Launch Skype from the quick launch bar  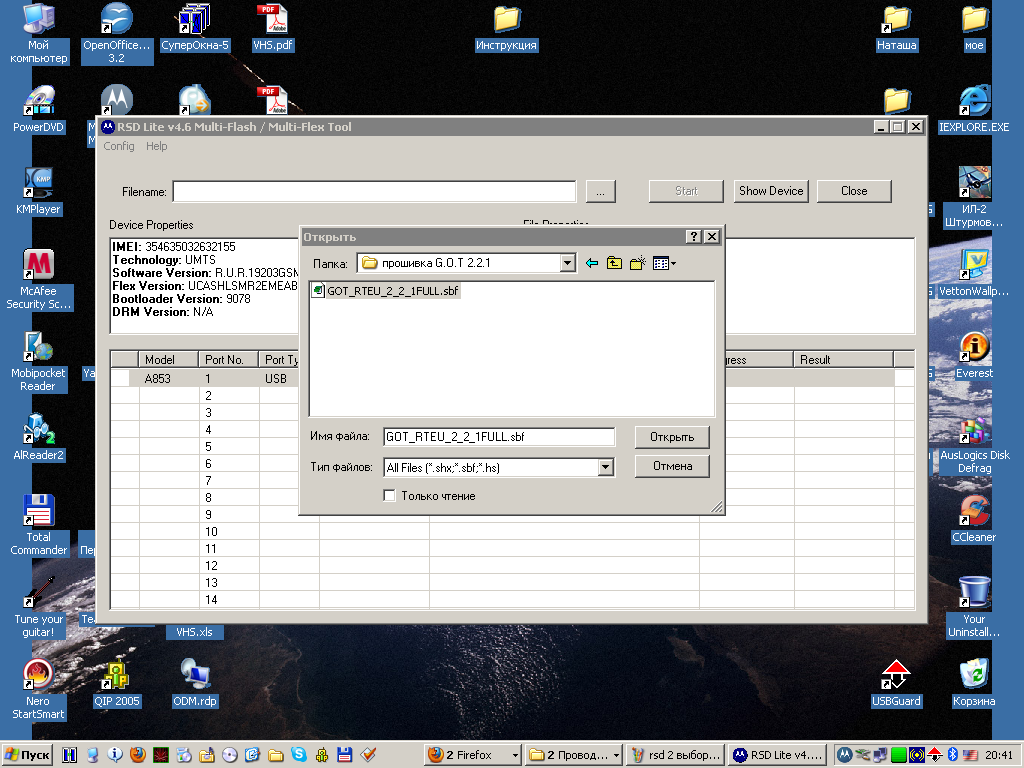298,755
